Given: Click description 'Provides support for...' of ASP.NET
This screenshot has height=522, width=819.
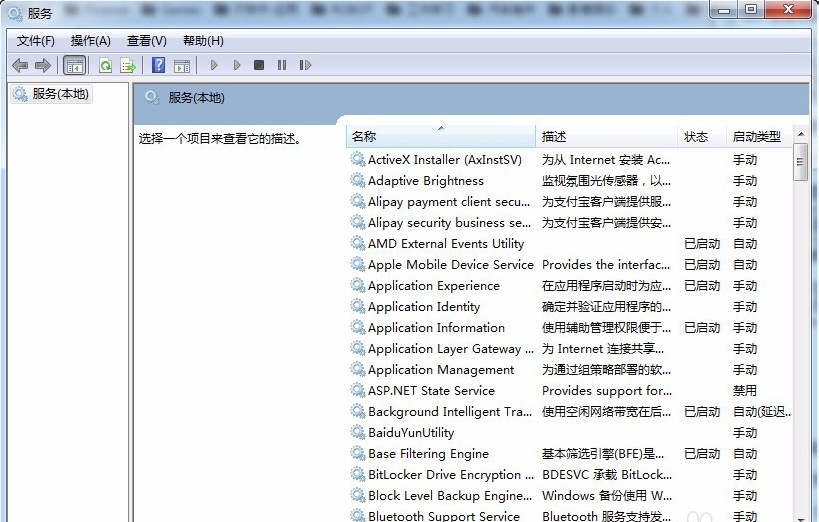Looking at the screenshot, I should [x=607, y=391].
